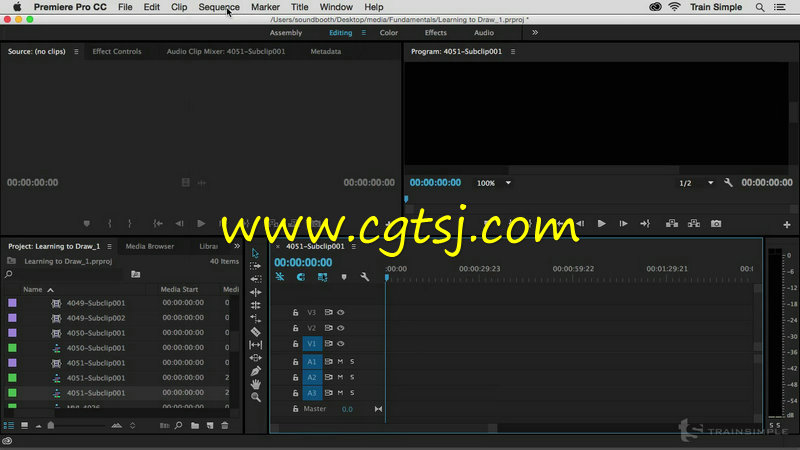Viewport: 800px width, 450px height.
Task: Solo audio track A2
Action: tap(352, 377)
